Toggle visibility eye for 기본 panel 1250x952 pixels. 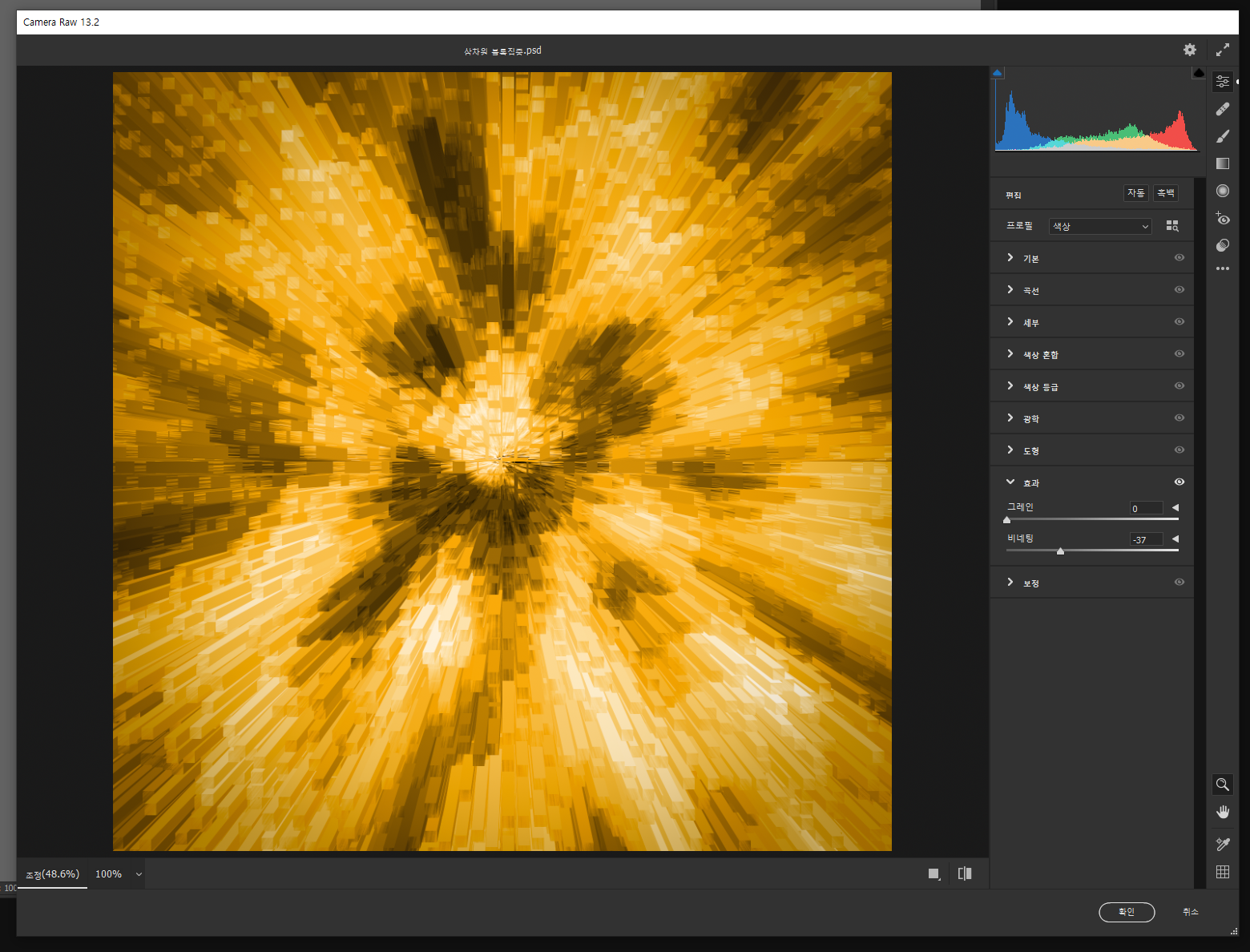coord(1179,257)
